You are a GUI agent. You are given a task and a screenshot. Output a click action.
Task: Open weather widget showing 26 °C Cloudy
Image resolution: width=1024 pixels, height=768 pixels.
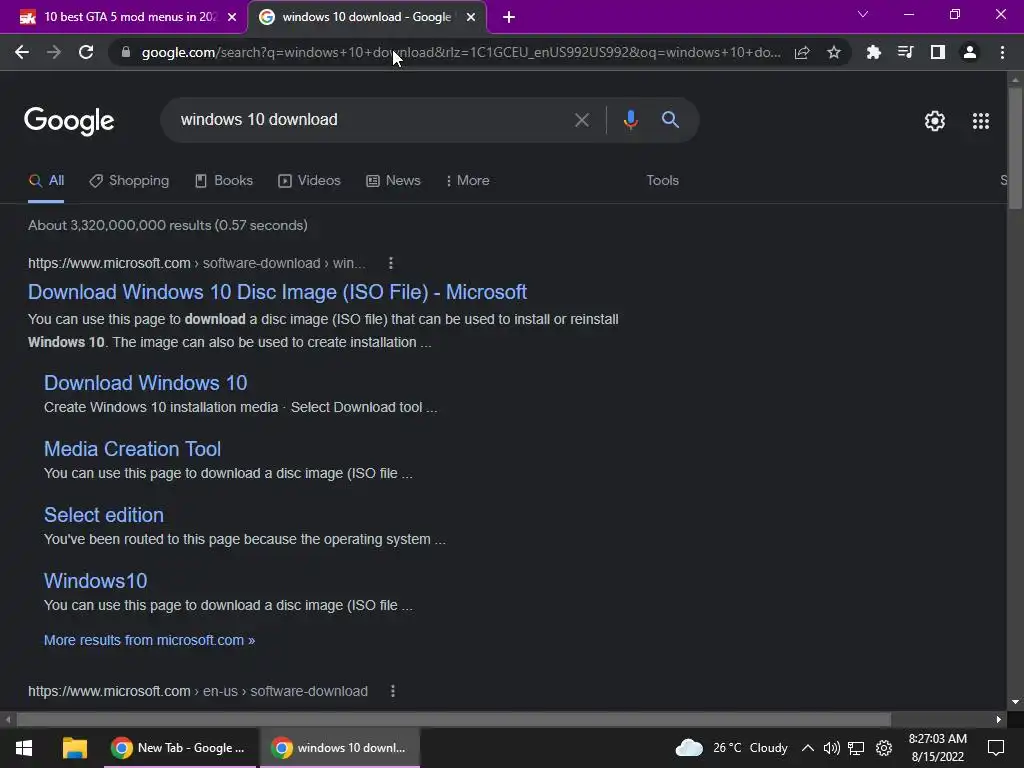coord(731,748)
